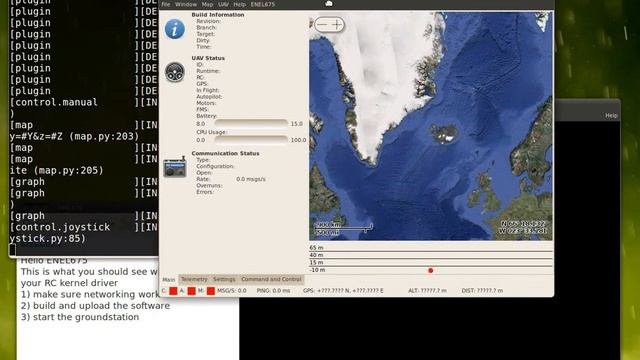
Task: Open the Window menu
Action: 186,4
